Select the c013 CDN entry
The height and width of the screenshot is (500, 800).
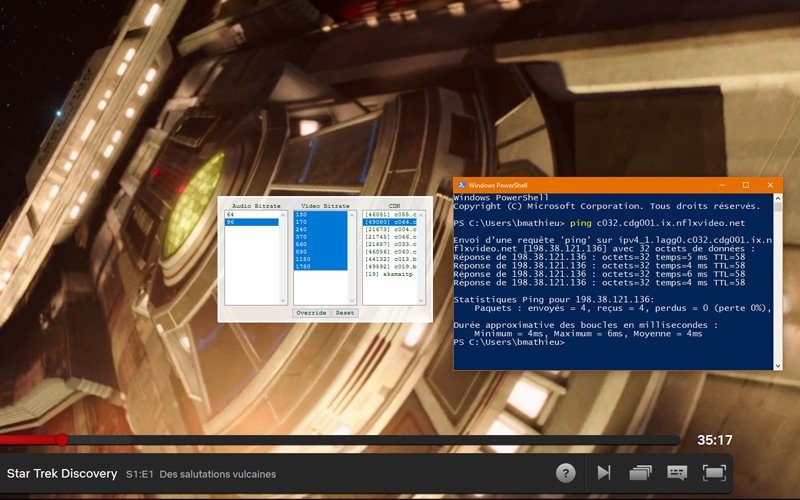click(x=390, y=259)
